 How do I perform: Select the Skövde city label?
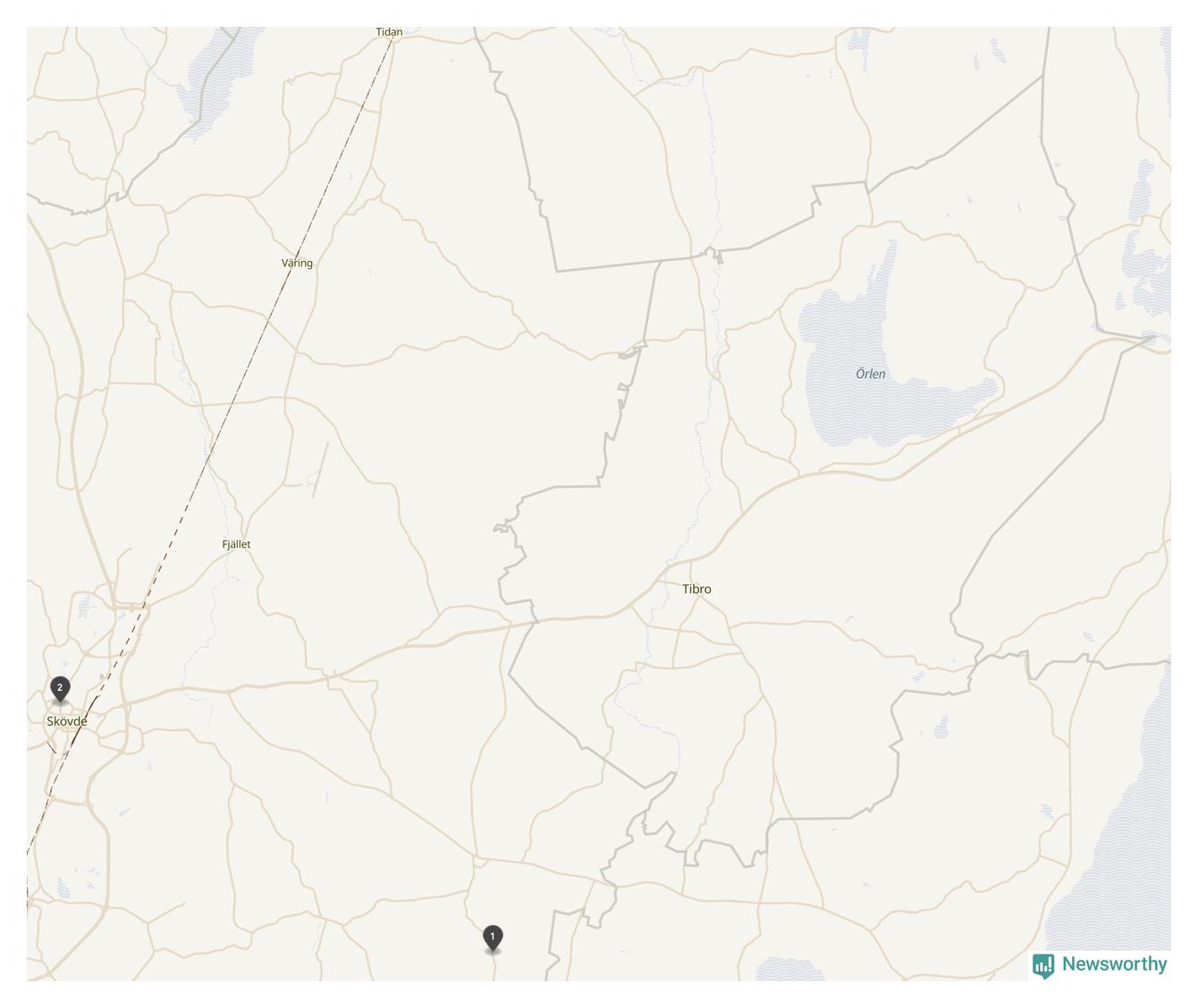(x=67, y=721)
